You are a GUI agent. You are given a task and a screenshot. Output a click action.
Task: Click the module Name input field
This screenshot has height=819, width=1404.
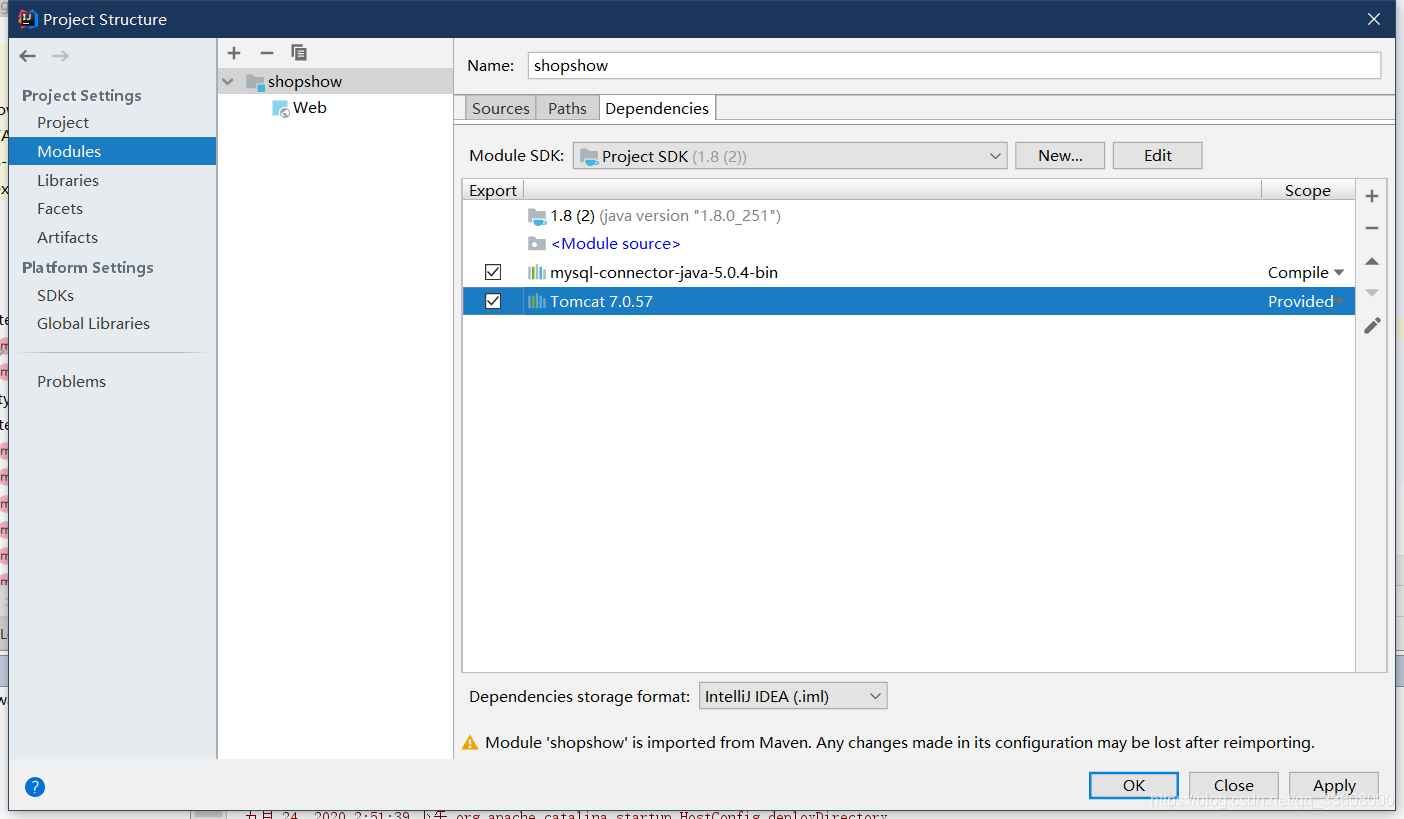coord(954,65)
